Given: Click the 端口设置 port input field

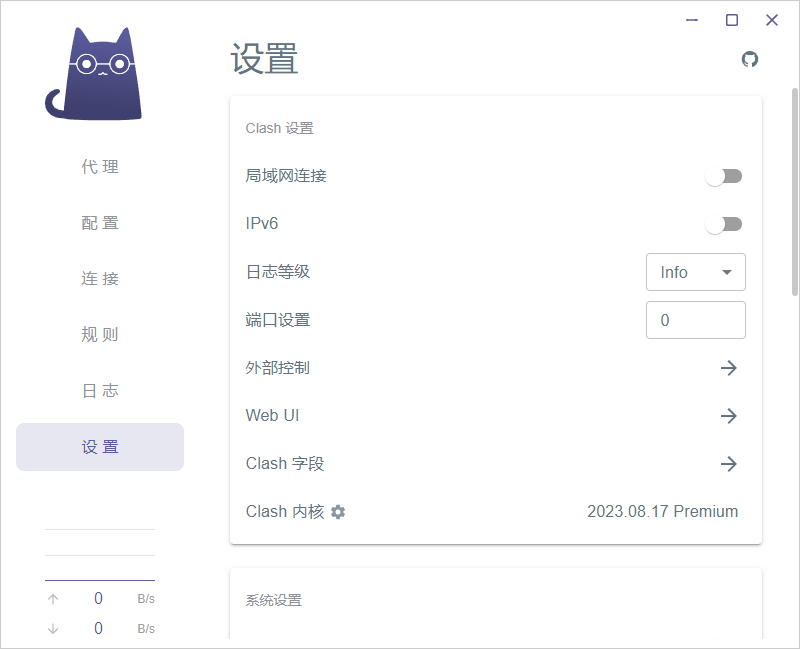Looking at the screenshot, I should pos(696,320).
